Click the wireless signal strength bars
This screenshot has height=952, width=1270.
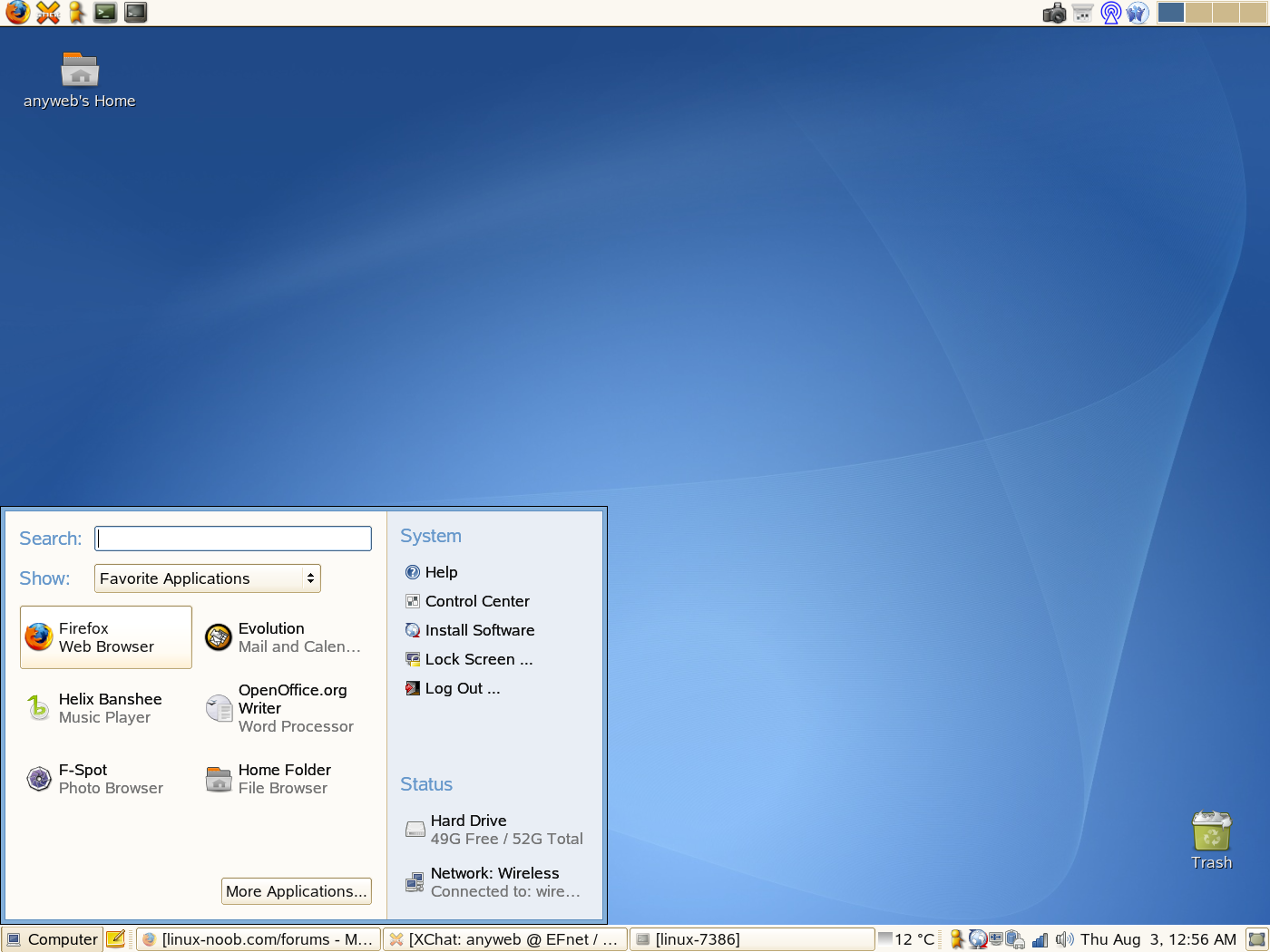point(1040,940)
